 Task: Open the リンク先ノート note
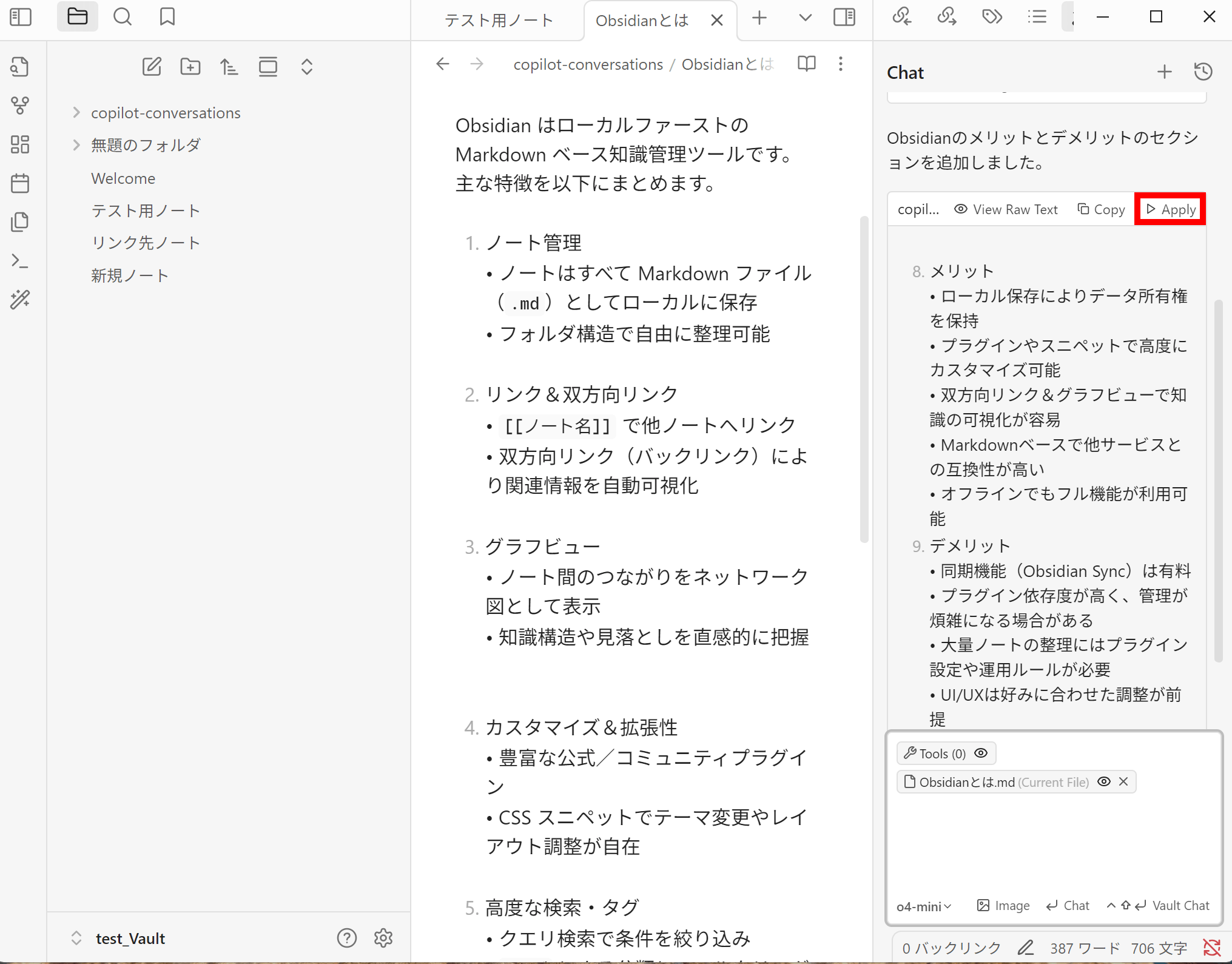(146, 243)
